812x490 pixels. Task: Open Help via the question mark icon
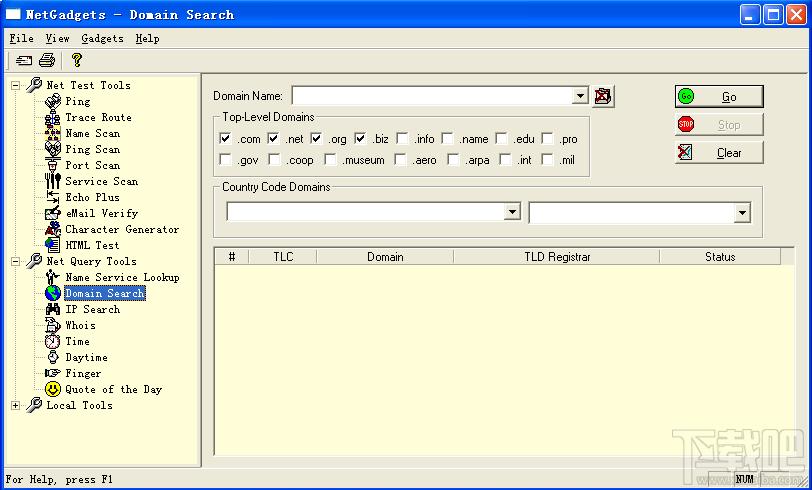point(77,61)
